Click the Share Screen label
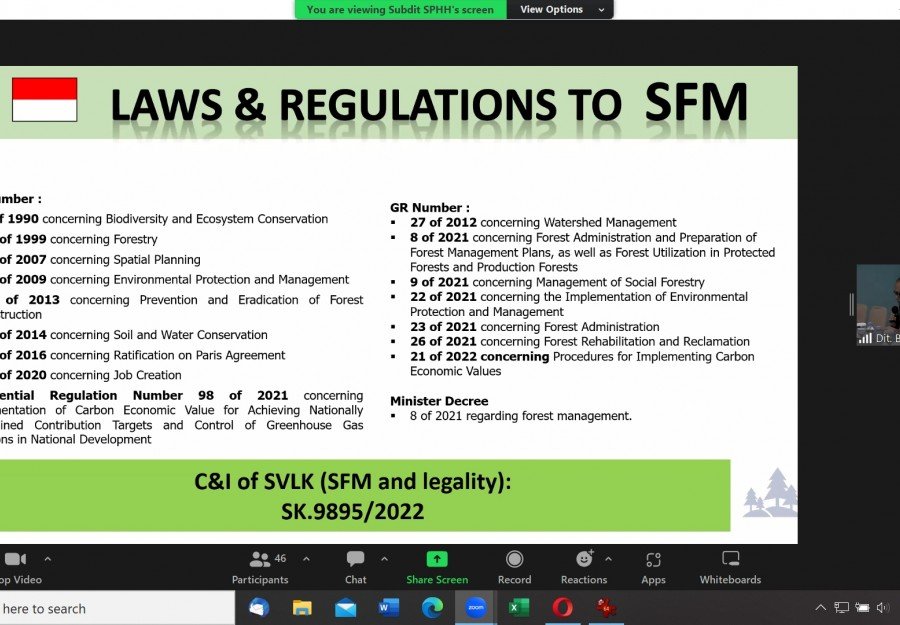Screen dimensions: 900x625 437,580
